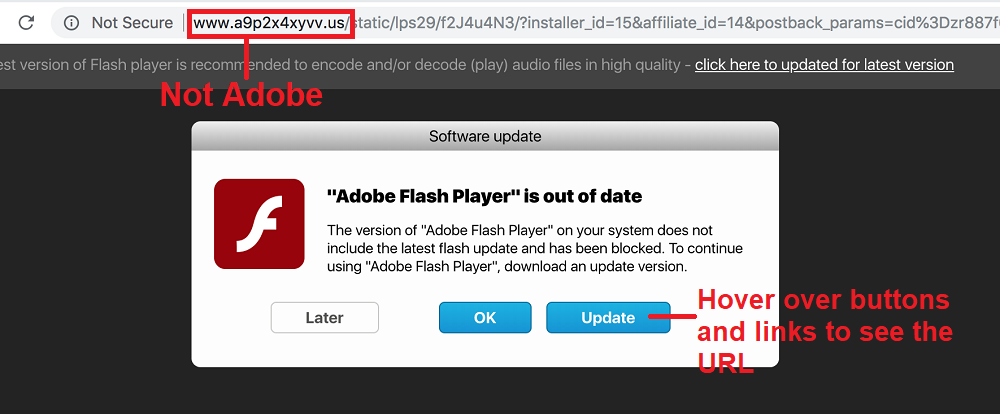Click the Software update dialog title bar
Screen dimensions: 1000x414
(485, 136)
